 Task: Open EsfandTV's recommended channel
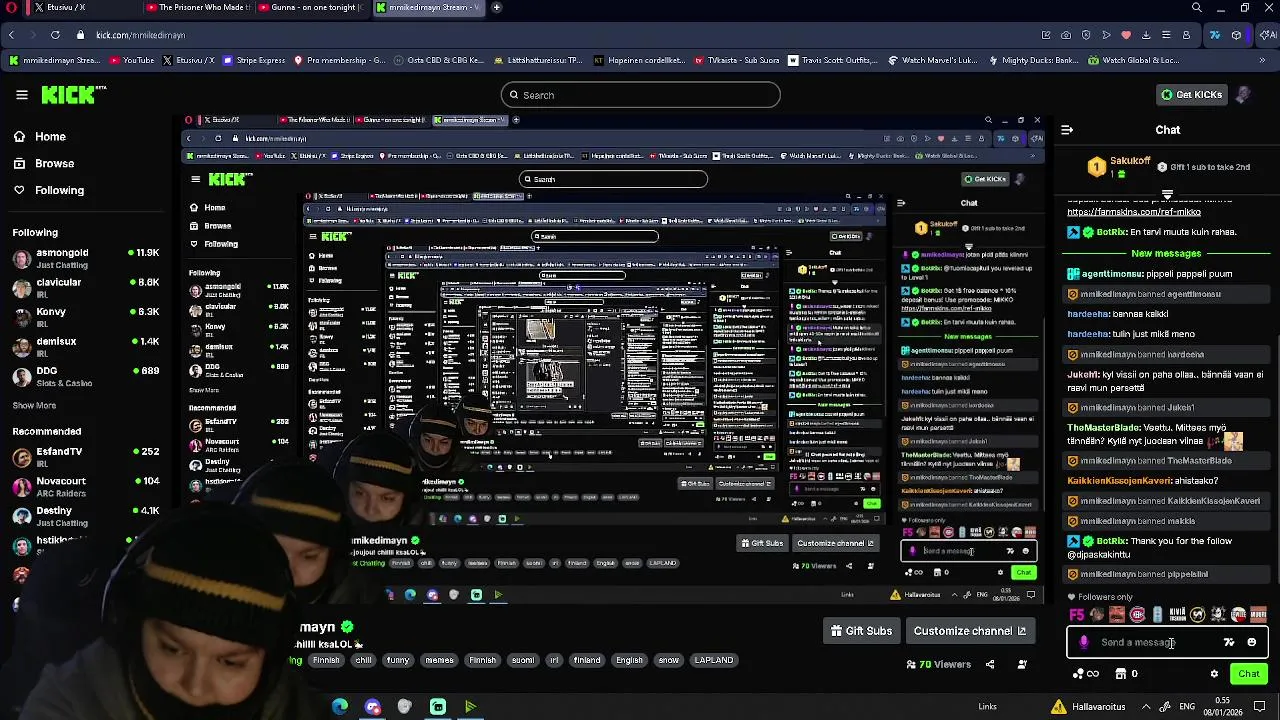coord(85,457)
